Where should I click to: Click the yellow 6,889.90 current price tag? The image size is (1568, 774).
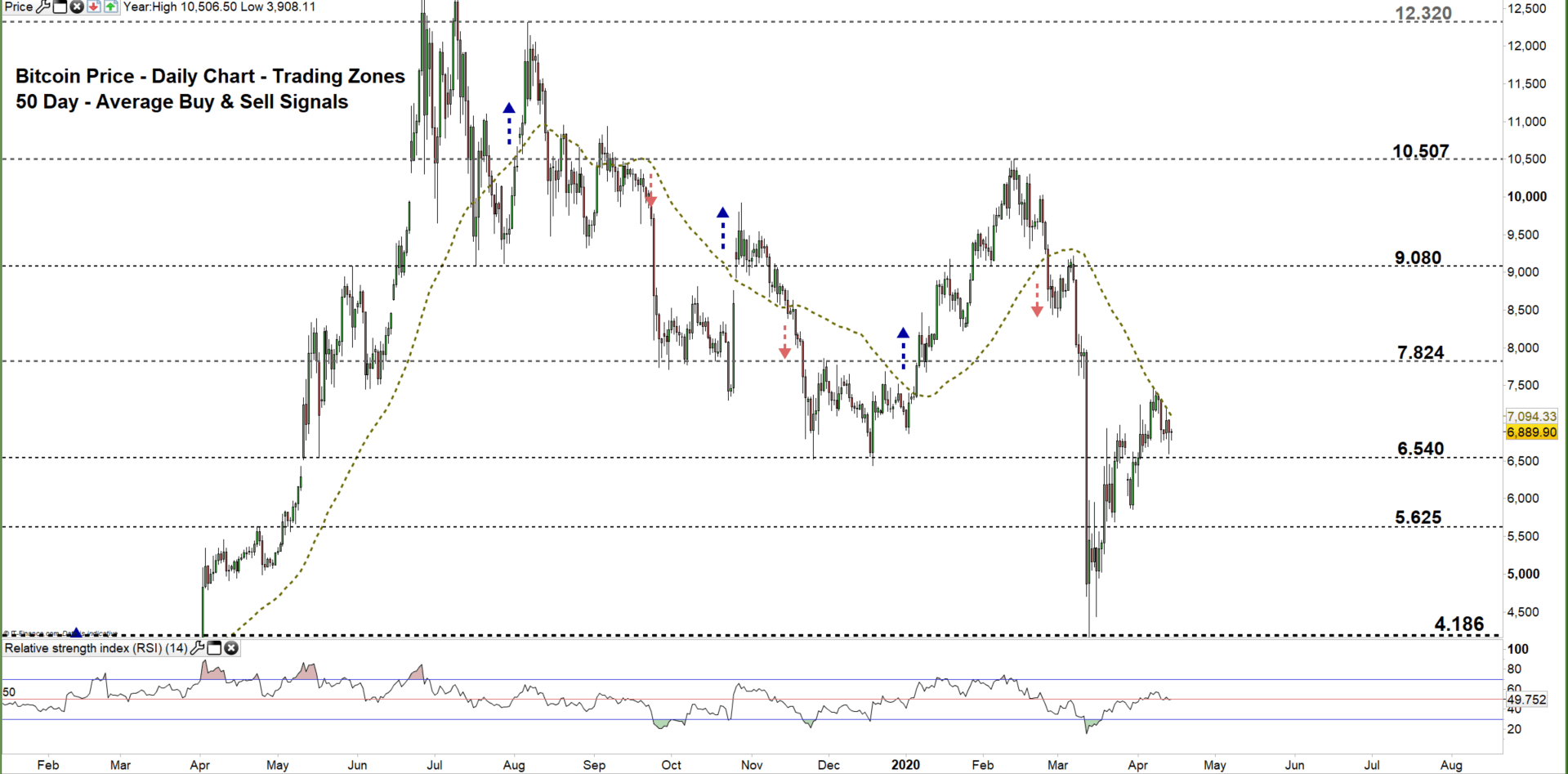1532,432
